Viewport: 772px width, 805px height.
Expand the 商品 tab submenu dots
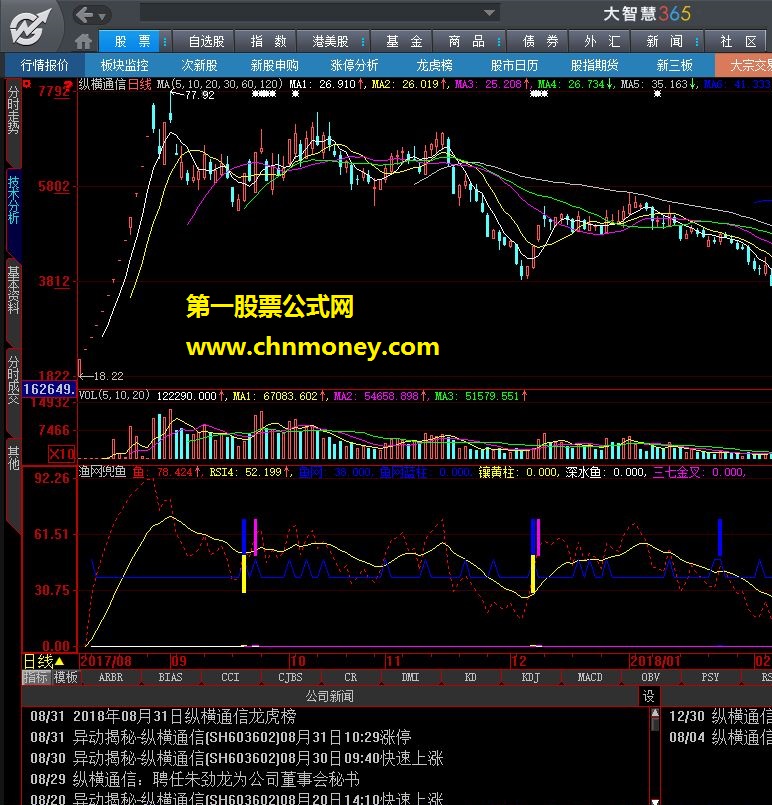tap(499, 41)
